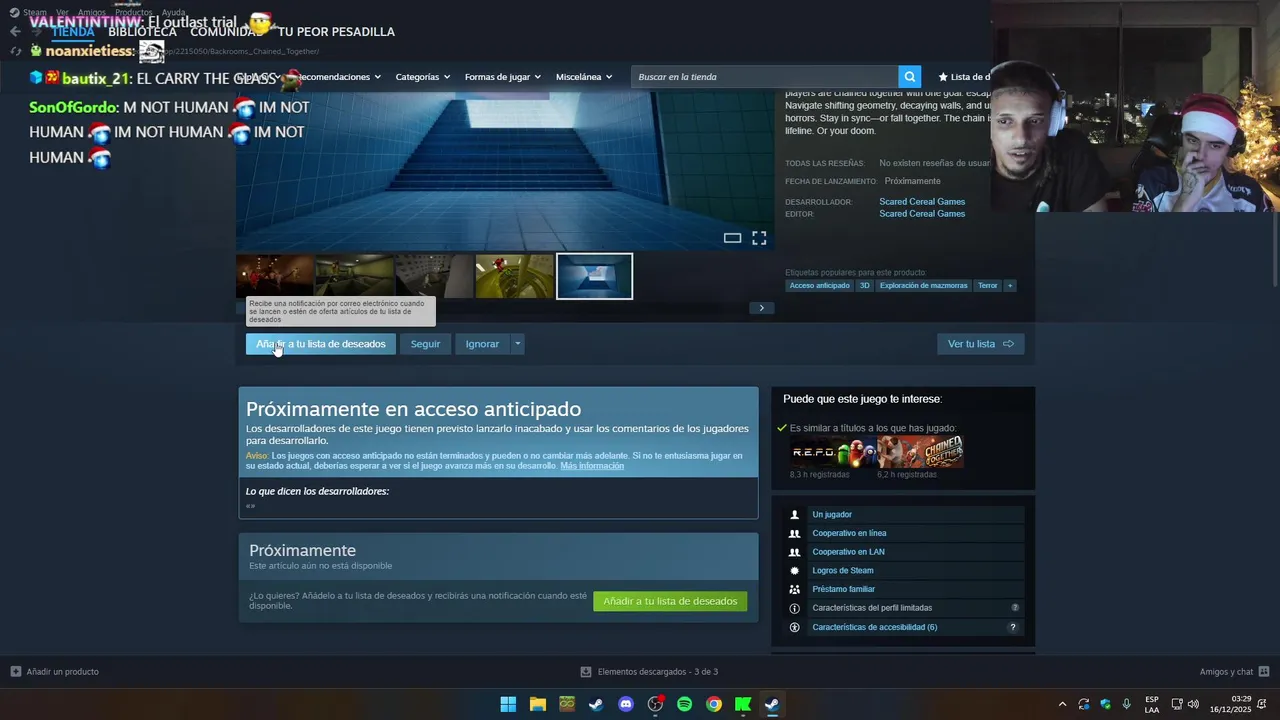Screen dimensions: 1280x720
Task: Click the active Steam icon on the taskbar
Action: click(772, 704)
